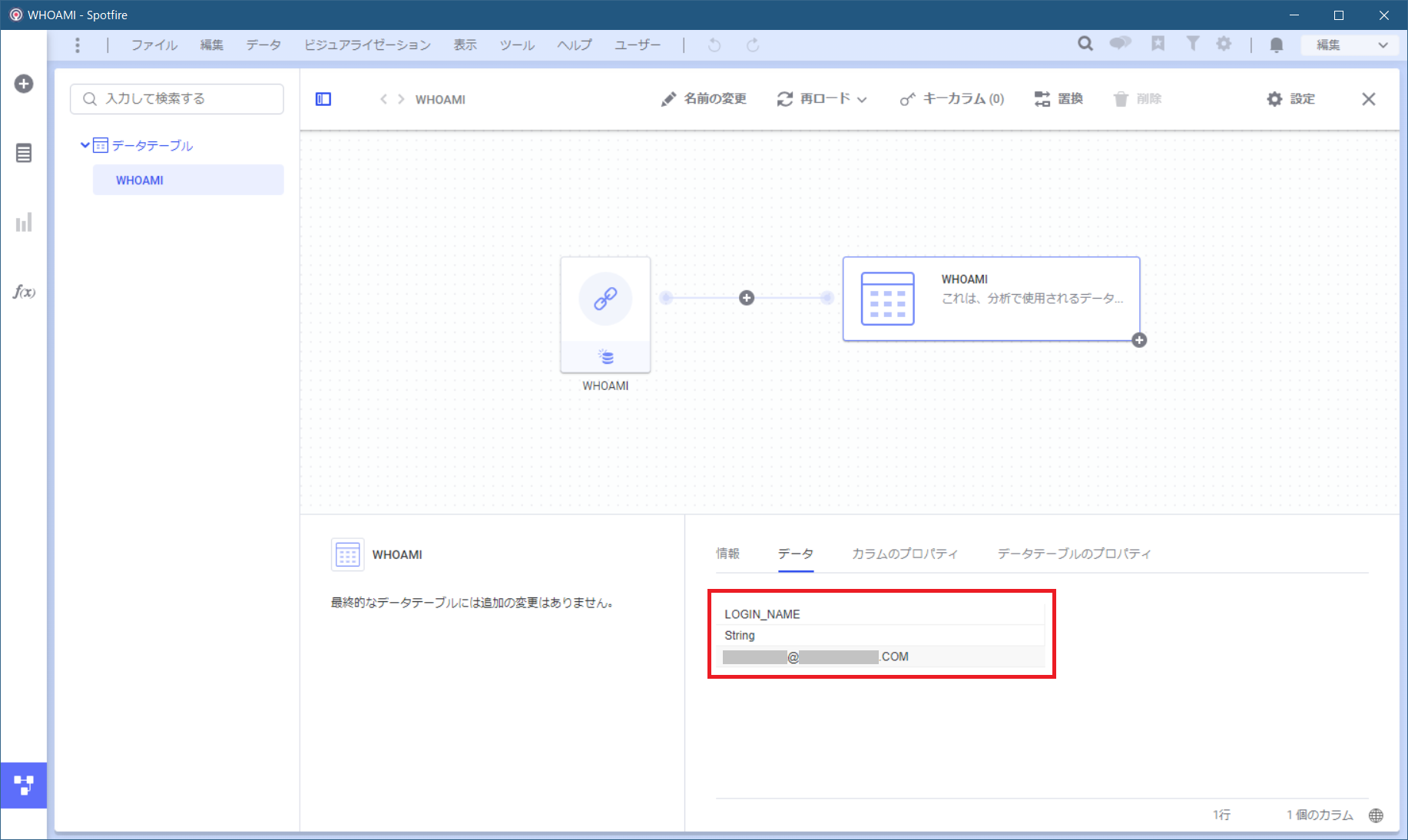
Task: Click the 削除 button
Action: click(x=1138, y=99)
